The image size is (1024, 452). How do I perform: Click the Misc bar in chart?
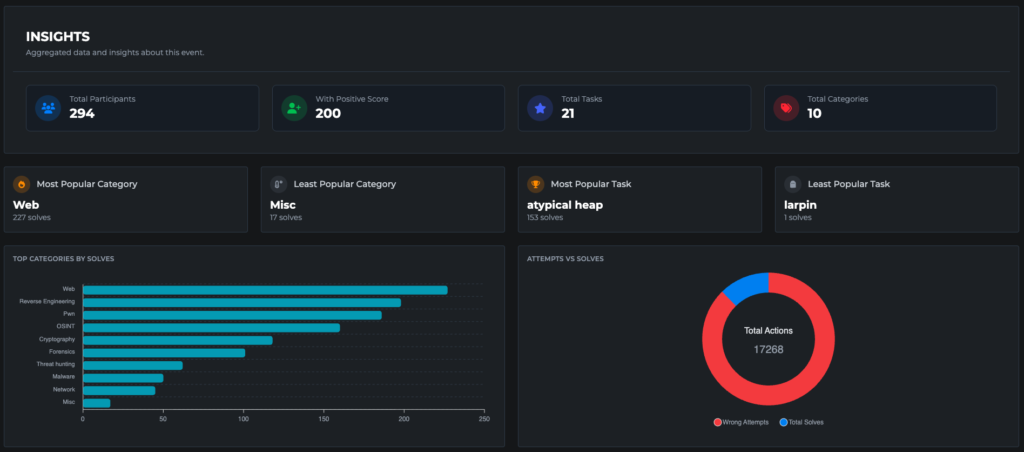96,403
